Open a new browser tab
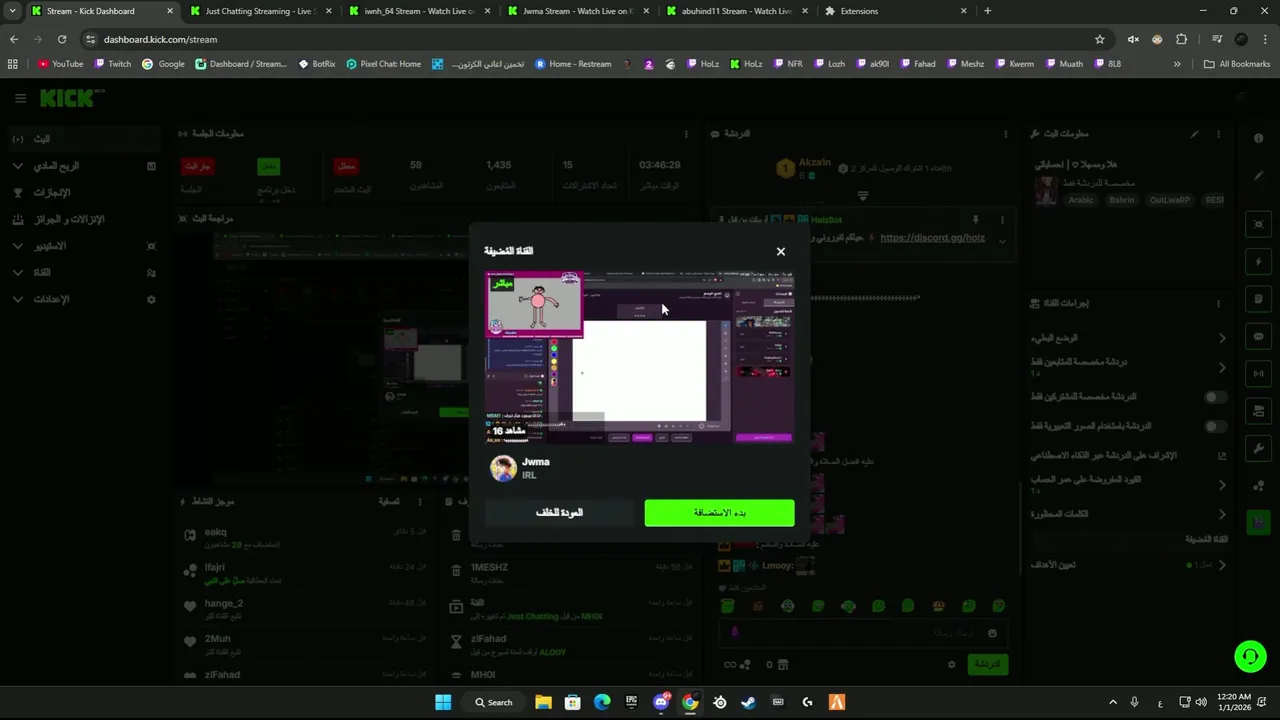The width and height of the screenshot is (1280, 720). pyautogui.click(x=988, y=11)
